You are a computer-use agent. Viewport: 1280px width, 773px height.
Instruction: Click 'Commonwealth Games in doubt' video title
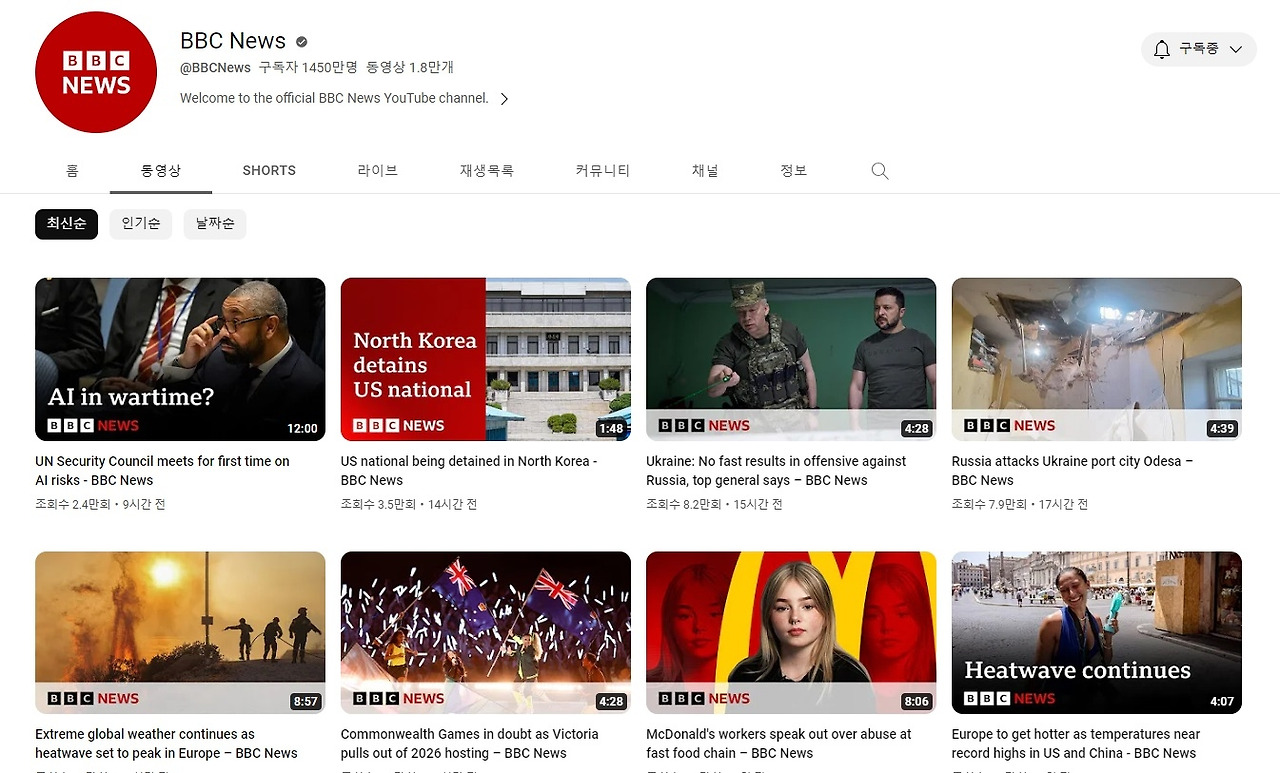tap(470, 744)
